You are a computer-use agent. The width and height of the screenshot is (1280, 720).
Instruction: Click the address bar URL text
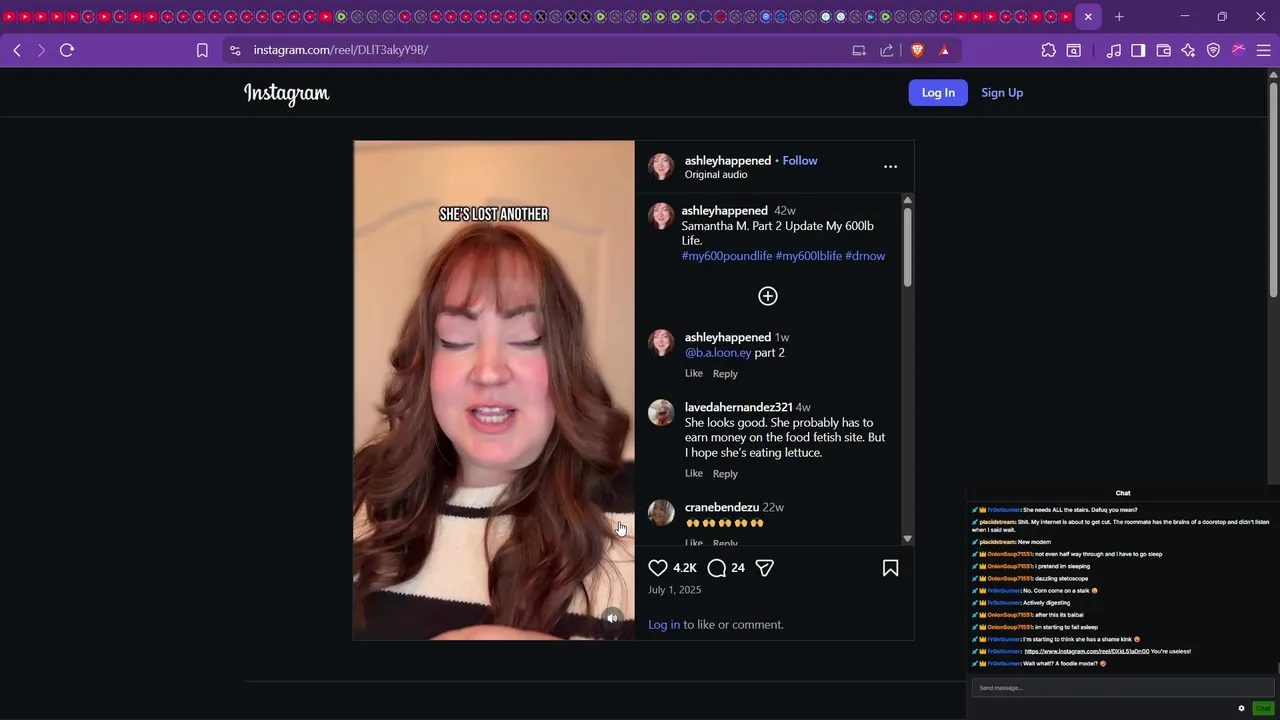click(x=341, y=50)
